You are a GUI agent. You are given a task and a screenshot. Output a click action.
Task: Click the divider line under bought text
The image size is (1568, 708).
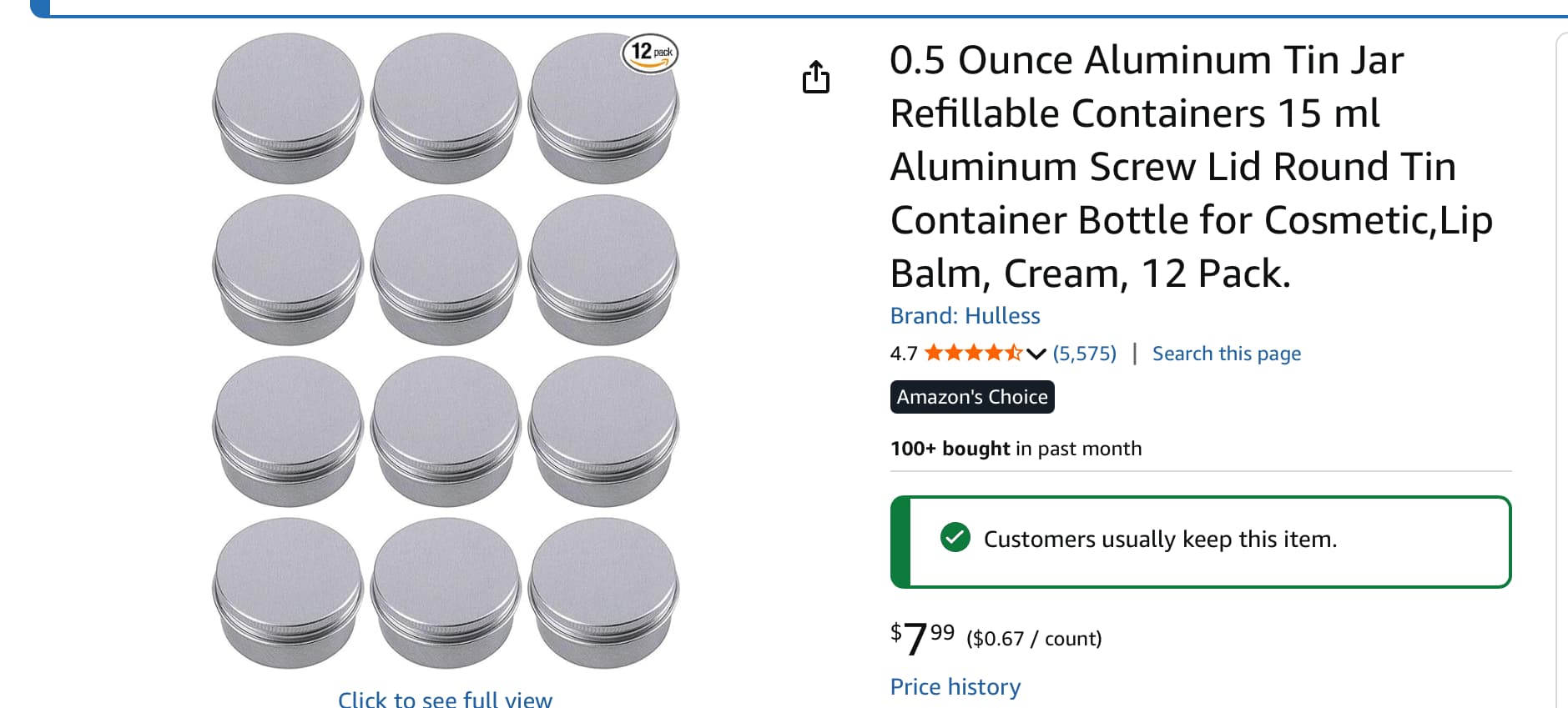[x=1200, y=471]
